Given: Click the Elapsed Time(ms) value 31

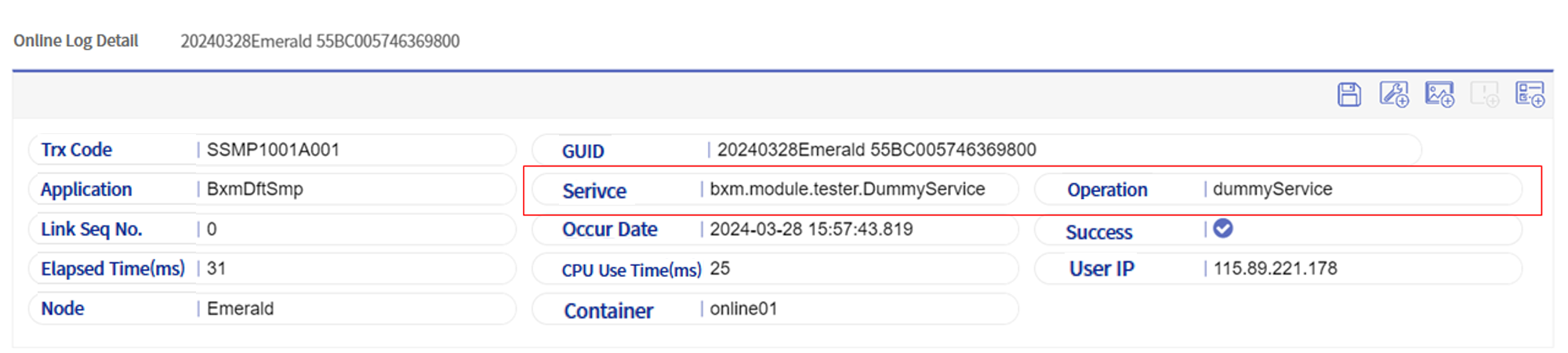Looking at the screenshot, I should [216, 268].
